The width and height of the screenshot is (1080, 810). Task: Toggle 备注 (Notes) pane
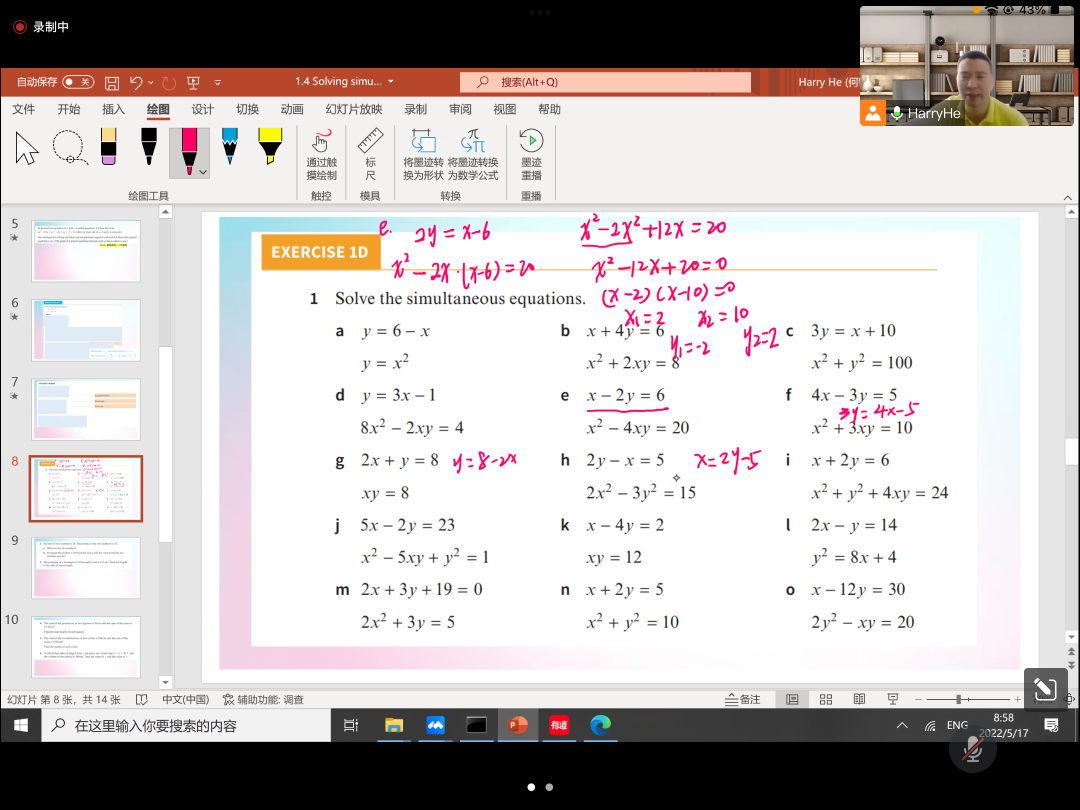[x=742, y=700]
